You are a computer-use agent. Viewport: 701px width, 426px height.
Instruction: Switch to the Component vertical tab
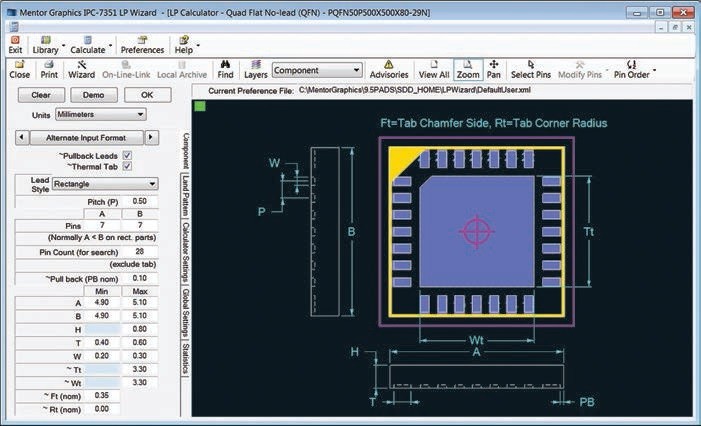[186, 151]
